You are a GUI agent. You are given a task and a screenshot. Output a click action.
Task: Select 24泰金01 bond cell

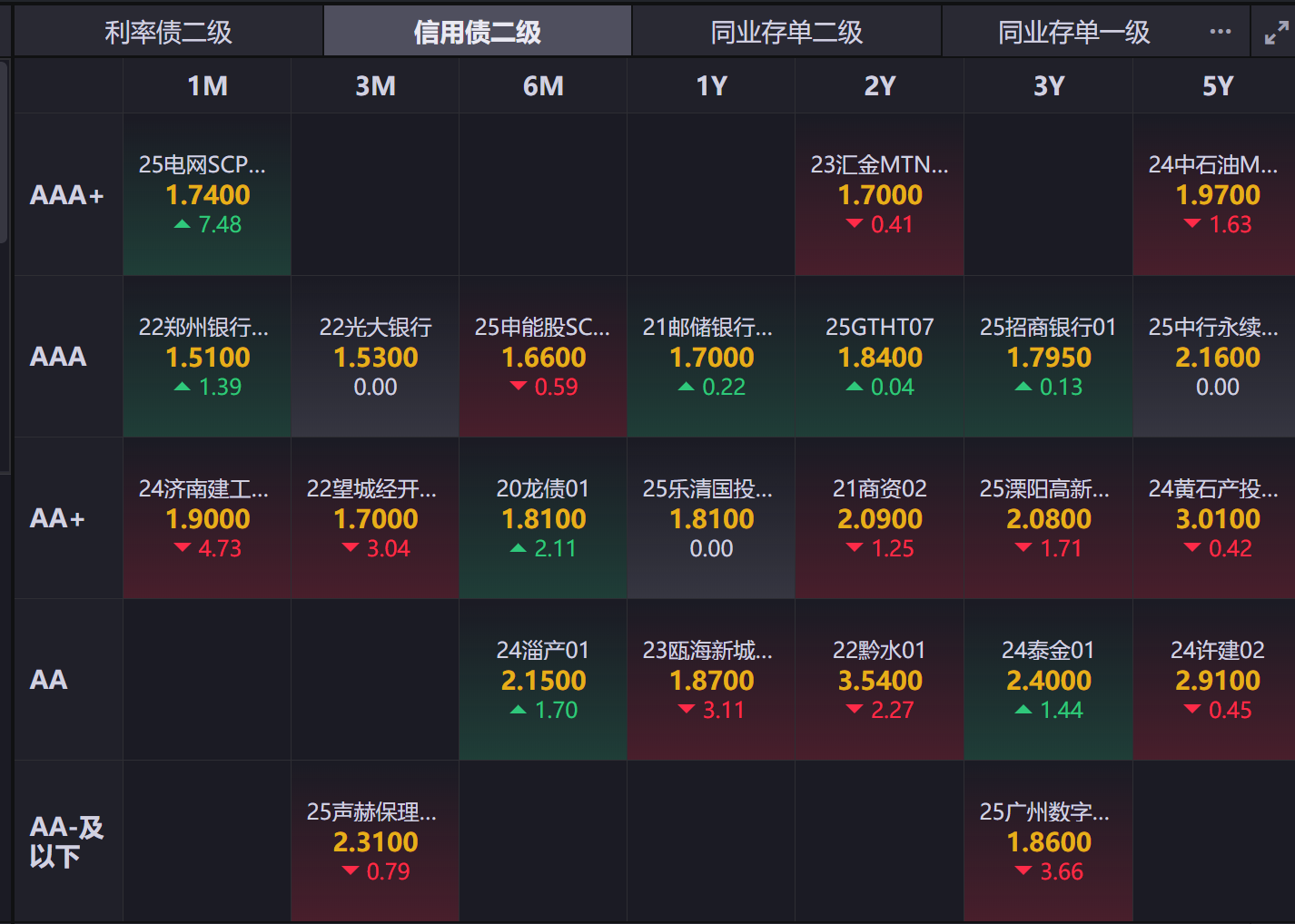[x=1048, y=680]
